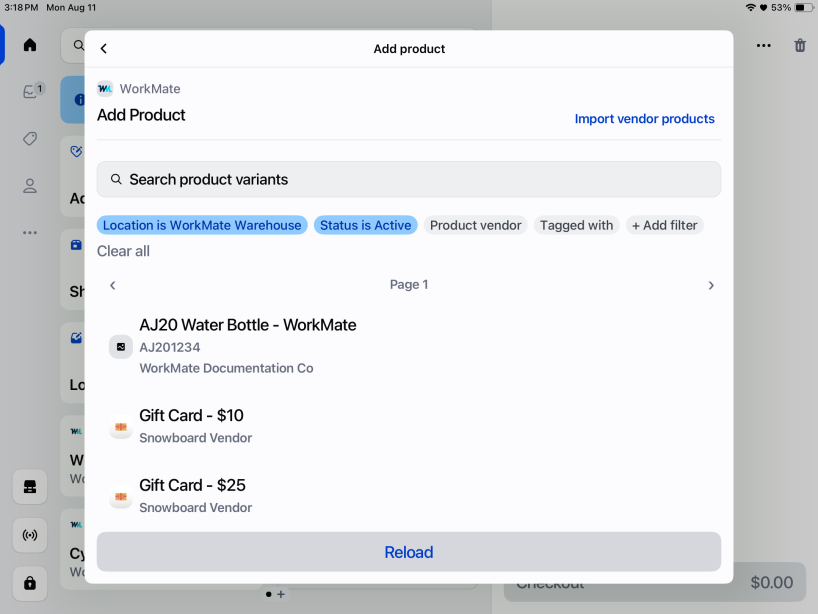Click the Reload button
818x614 pixels.
(x=409, y=552)
